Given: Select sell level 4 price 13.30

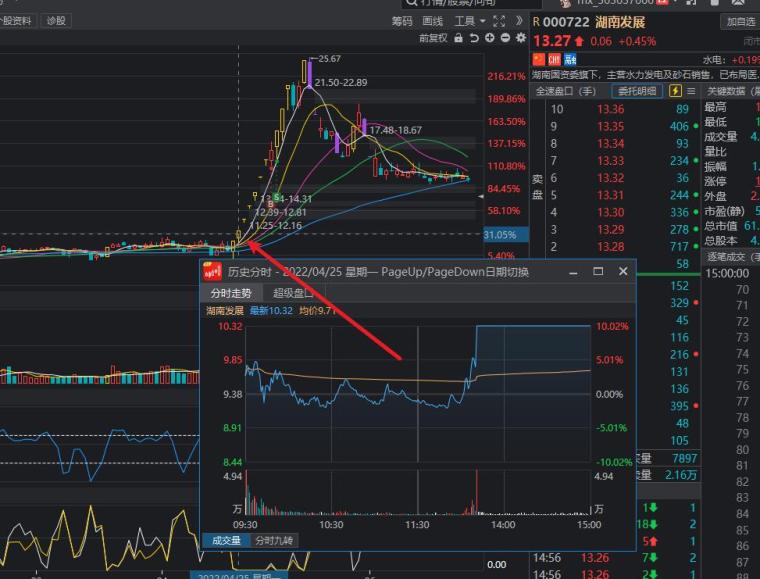Looking at the screenshot, I should (610, 212).
